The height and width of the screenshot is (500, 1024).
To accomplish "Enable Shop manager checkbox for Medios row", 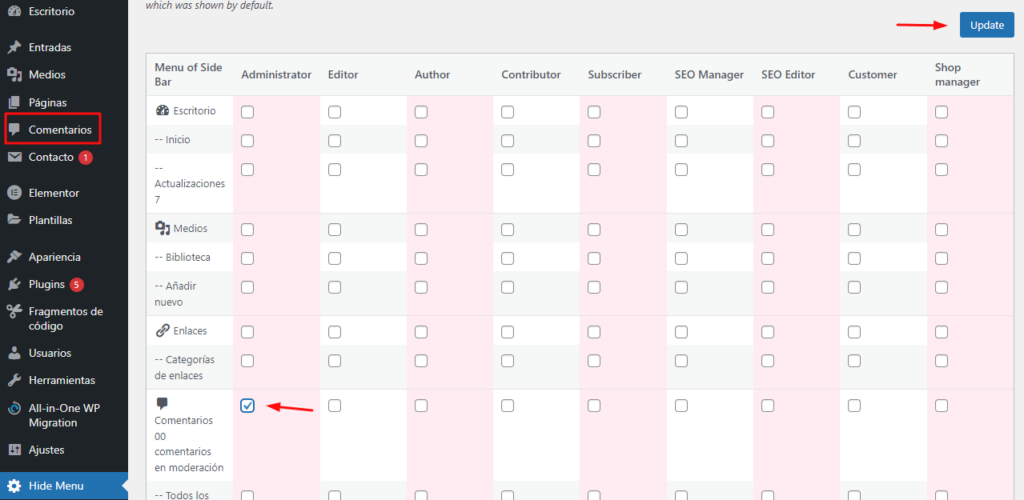I will [x=941, y=230].
